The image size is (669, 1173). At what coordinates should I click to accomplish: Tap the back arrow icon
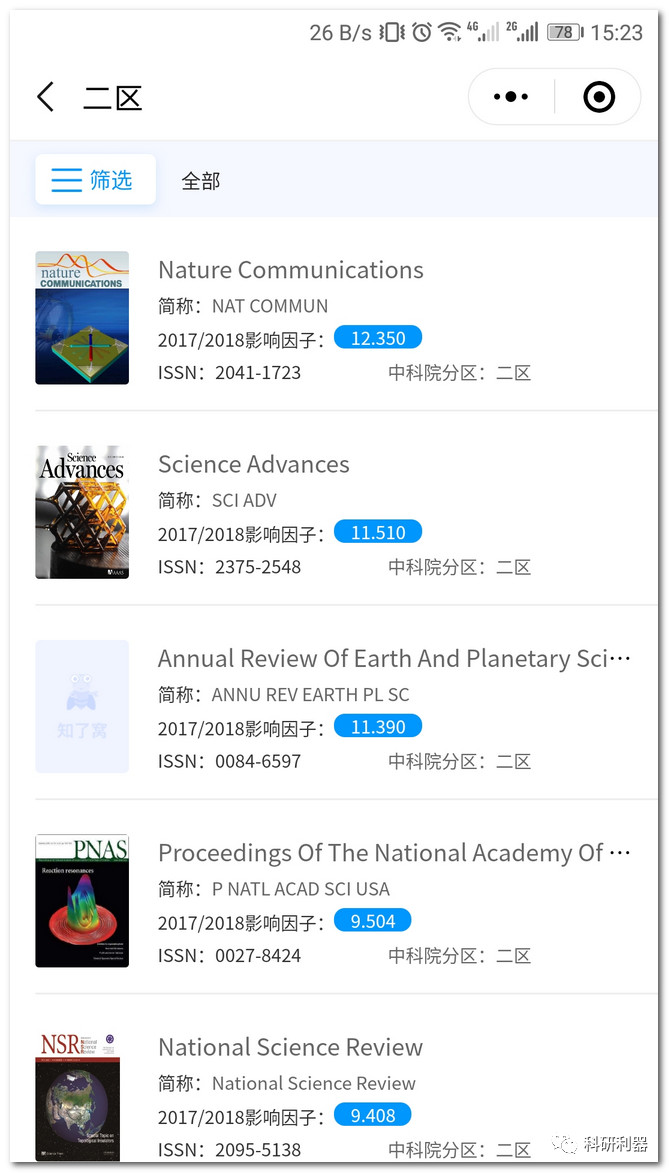[45, 97]
